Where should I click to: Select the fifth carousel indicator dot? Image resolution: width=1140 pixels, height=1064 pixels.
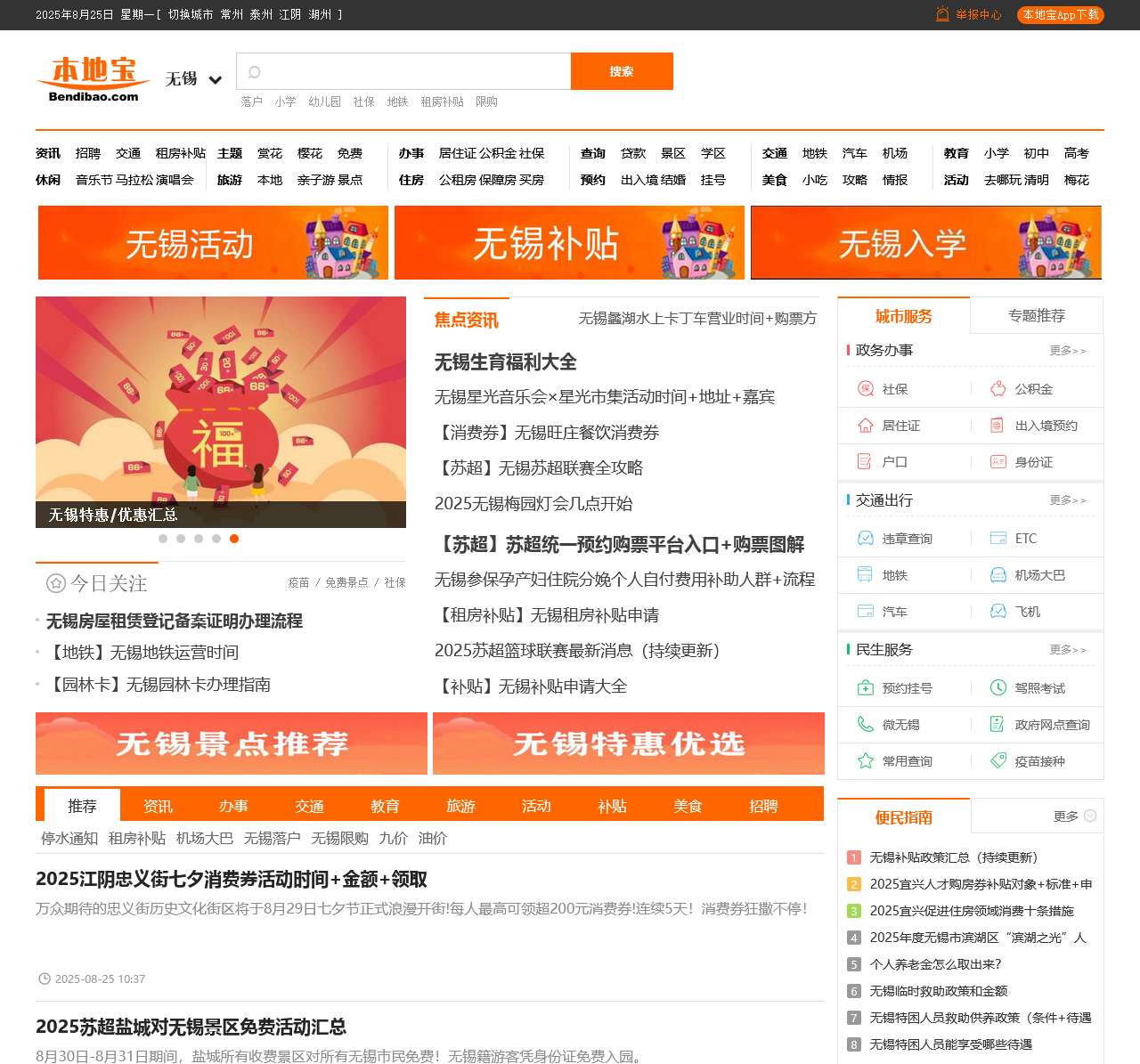pos(234,539)
